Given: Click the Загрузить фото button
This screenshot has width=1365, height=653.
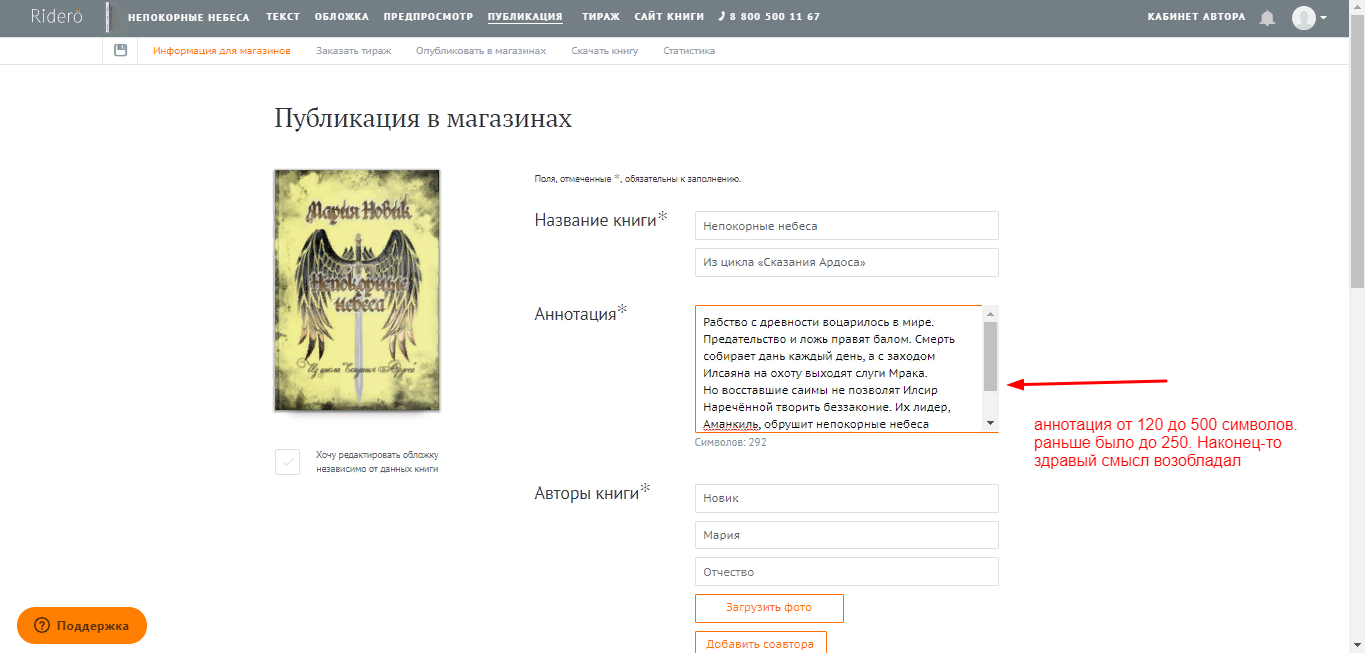Looking at the screenshot, I should 769,608.
